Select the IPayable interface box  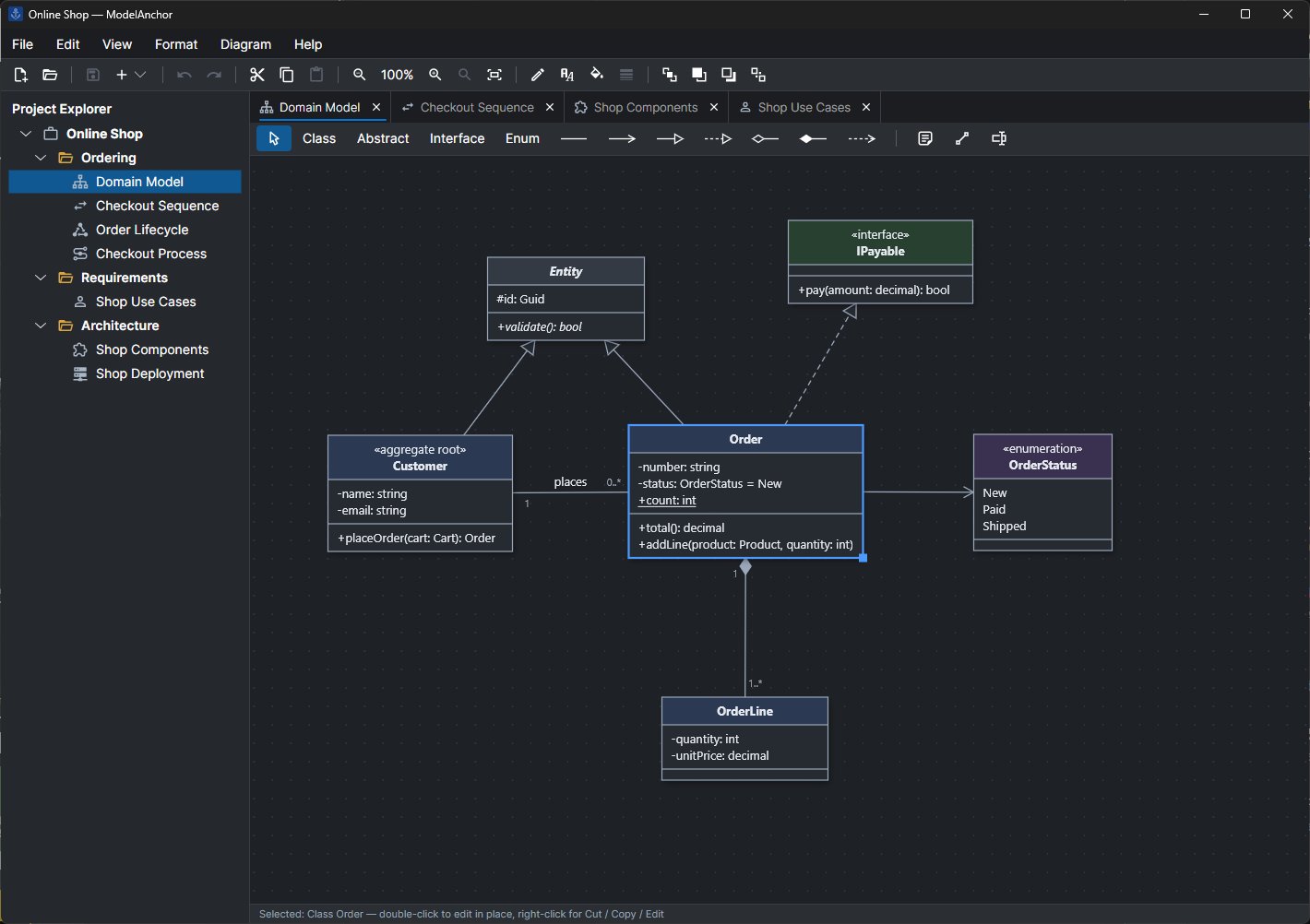880,262
